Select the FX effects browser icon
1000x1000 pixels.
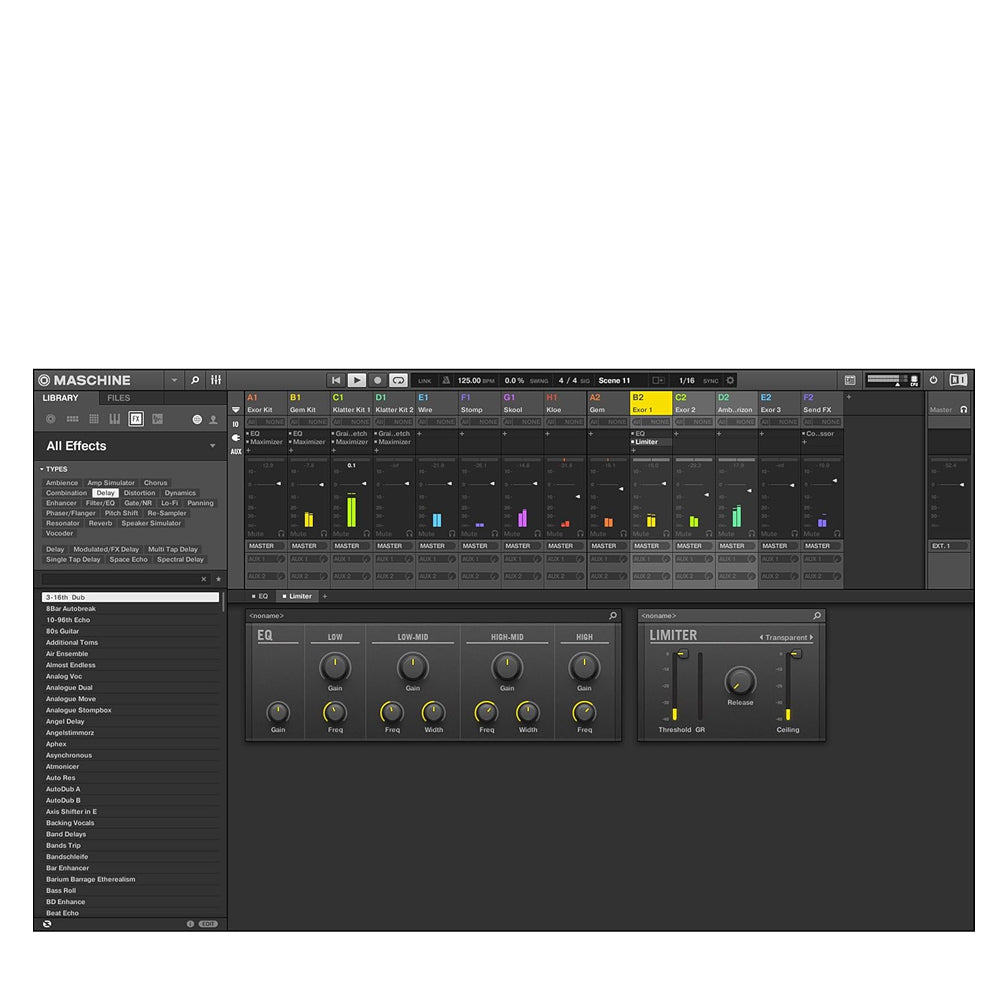pyautogui.click(x=136, y=419)
